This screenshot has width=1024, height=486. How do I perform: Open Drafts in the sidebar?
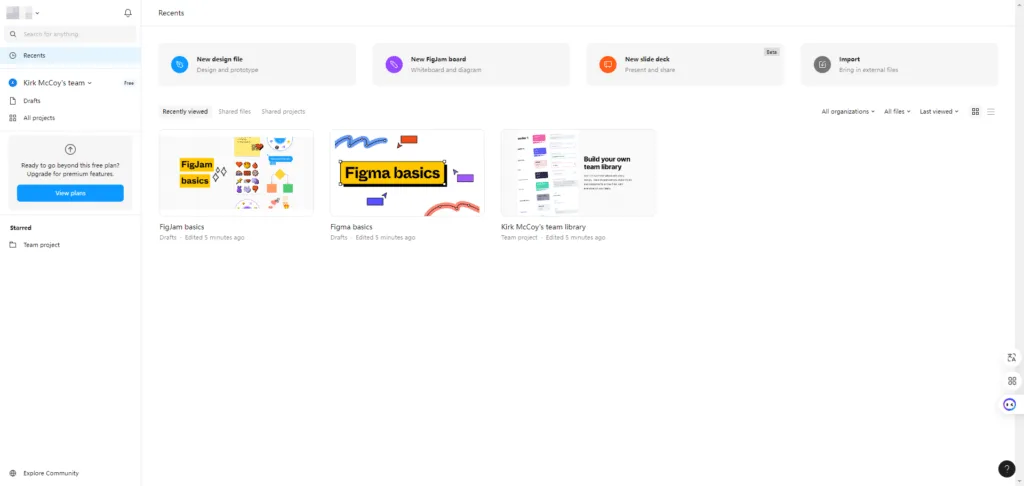tap(32, 101)
